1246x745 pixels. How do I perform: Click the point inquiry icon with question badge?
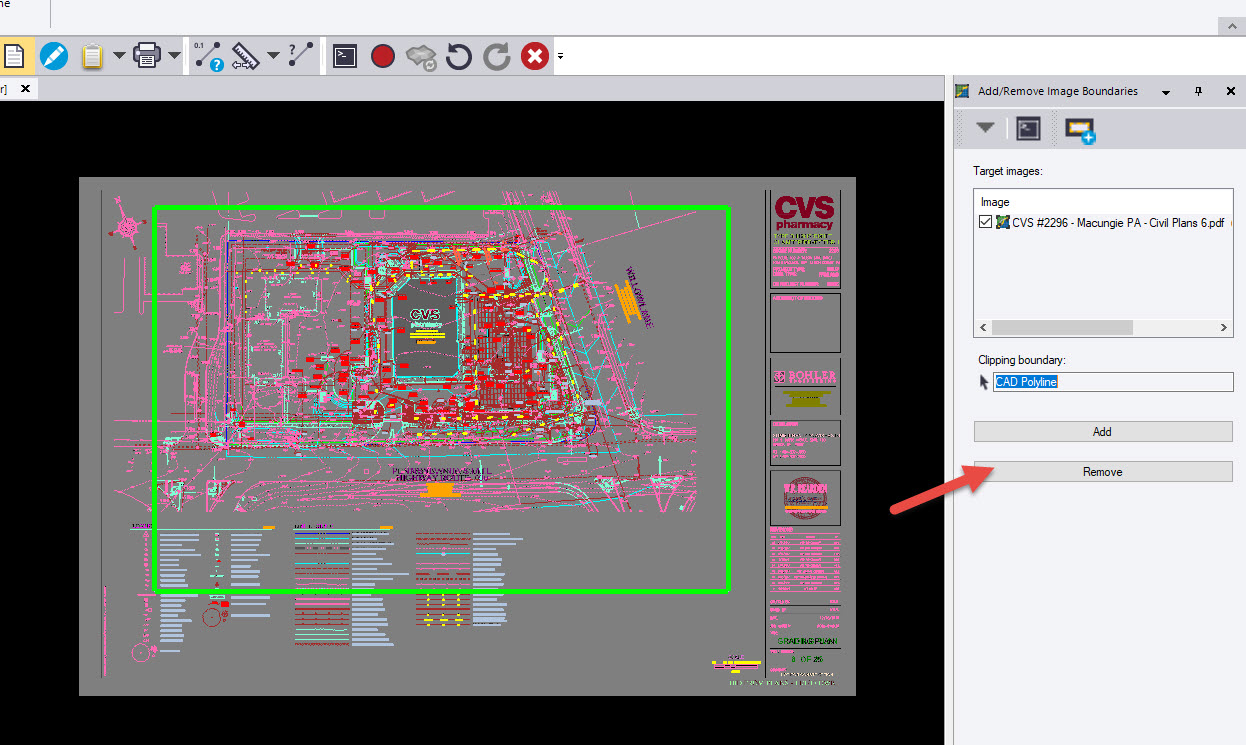(x=208, y=56)
